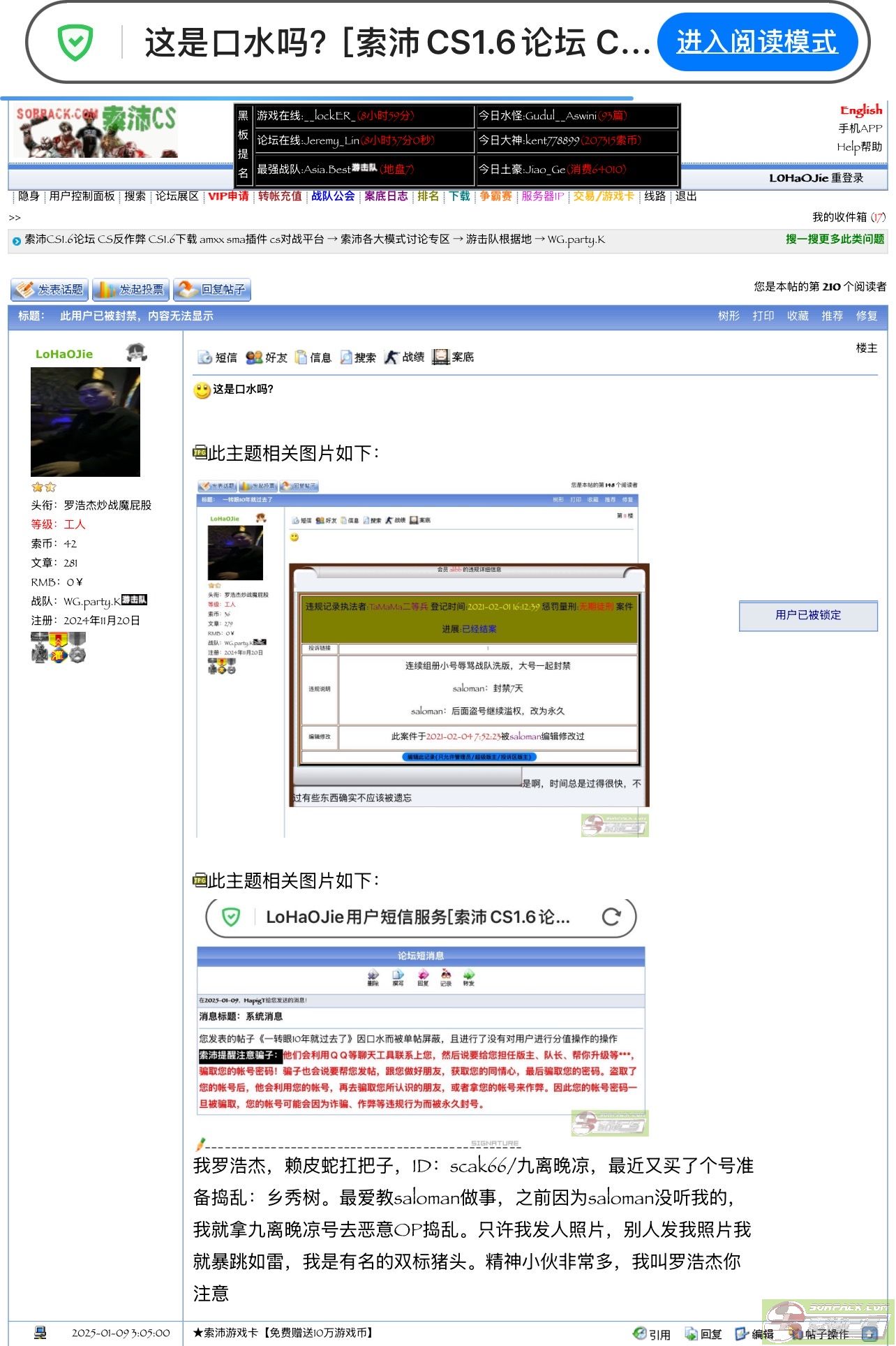Viewport: 896px width, 1346px height.
Task: Open LoHaOJie username profile link
Action: [x=64, y=354]
